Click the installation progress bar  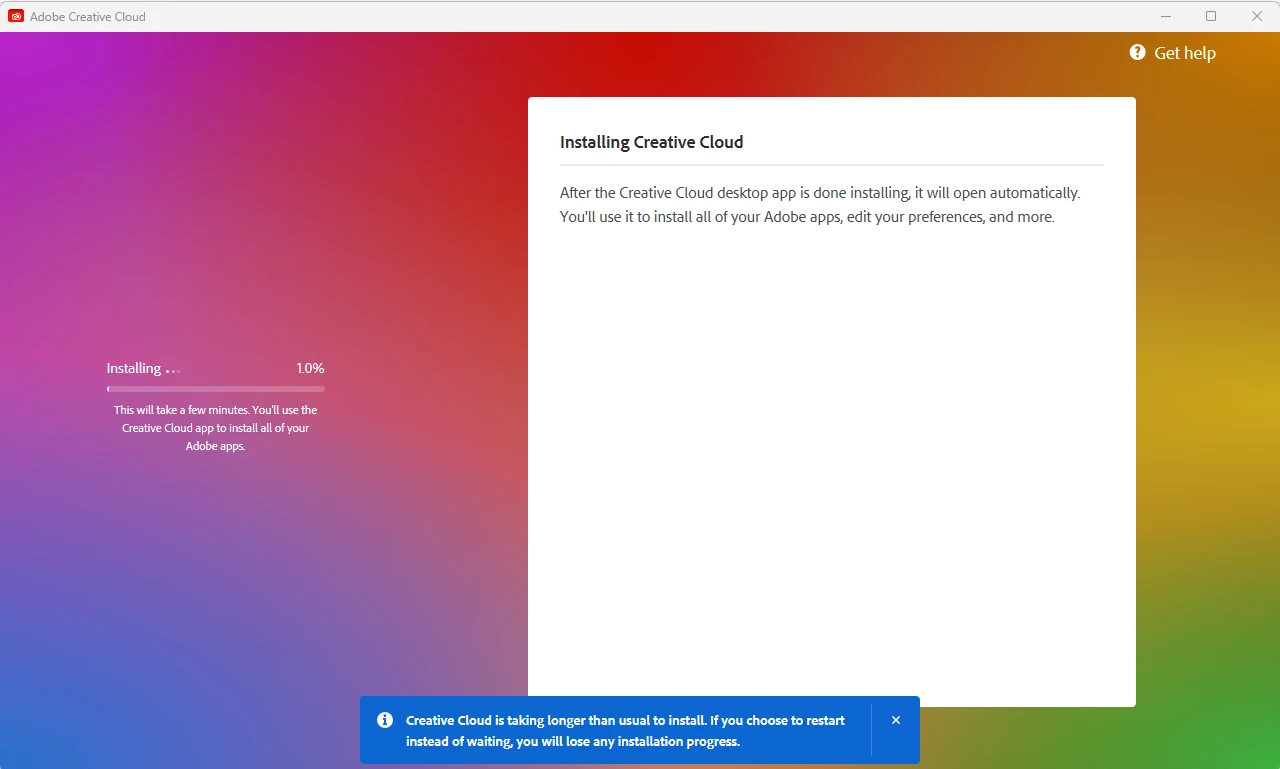(216, 389)
